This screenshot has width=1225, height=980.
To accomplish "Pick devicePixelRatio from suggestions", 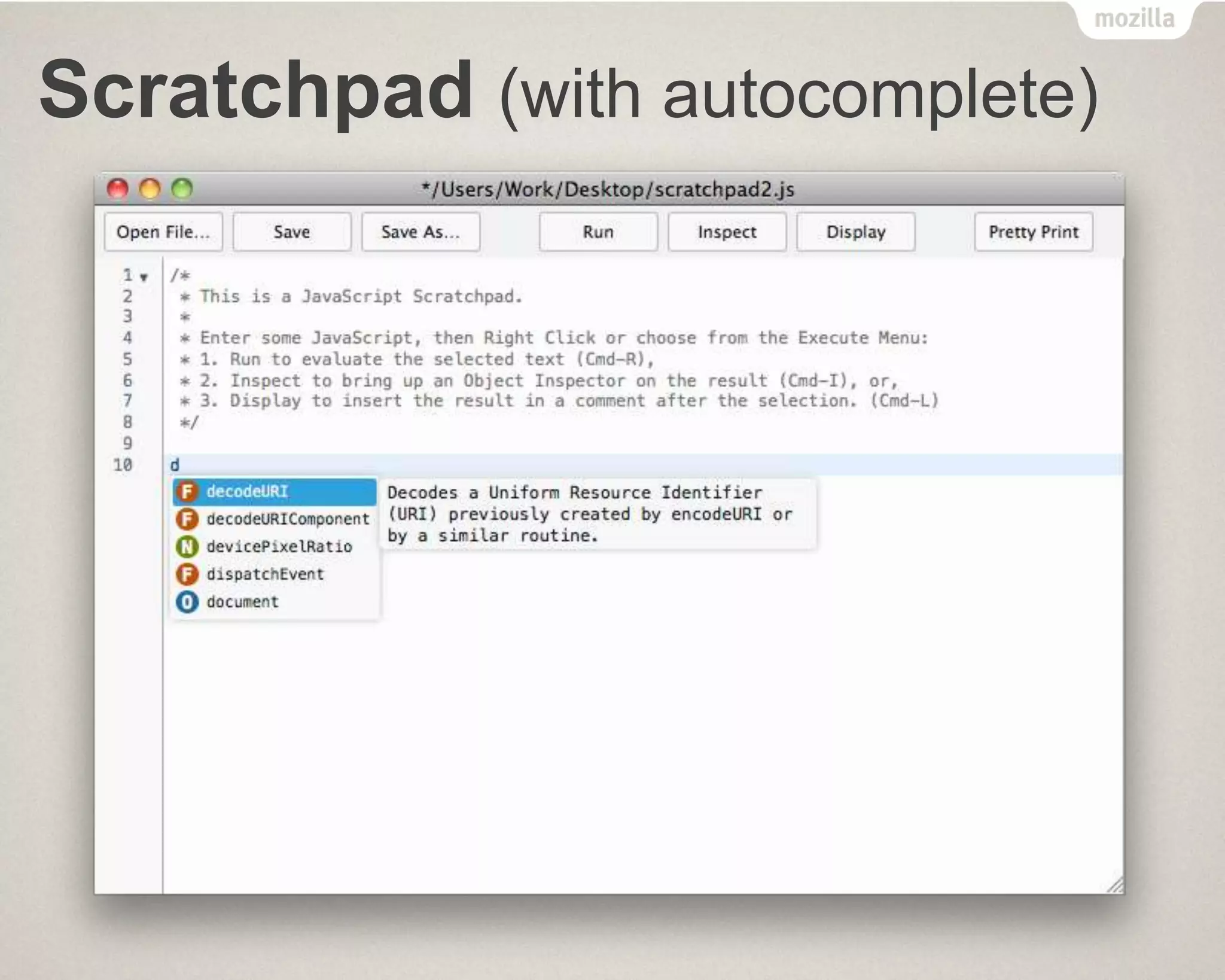I will (275, 547).
